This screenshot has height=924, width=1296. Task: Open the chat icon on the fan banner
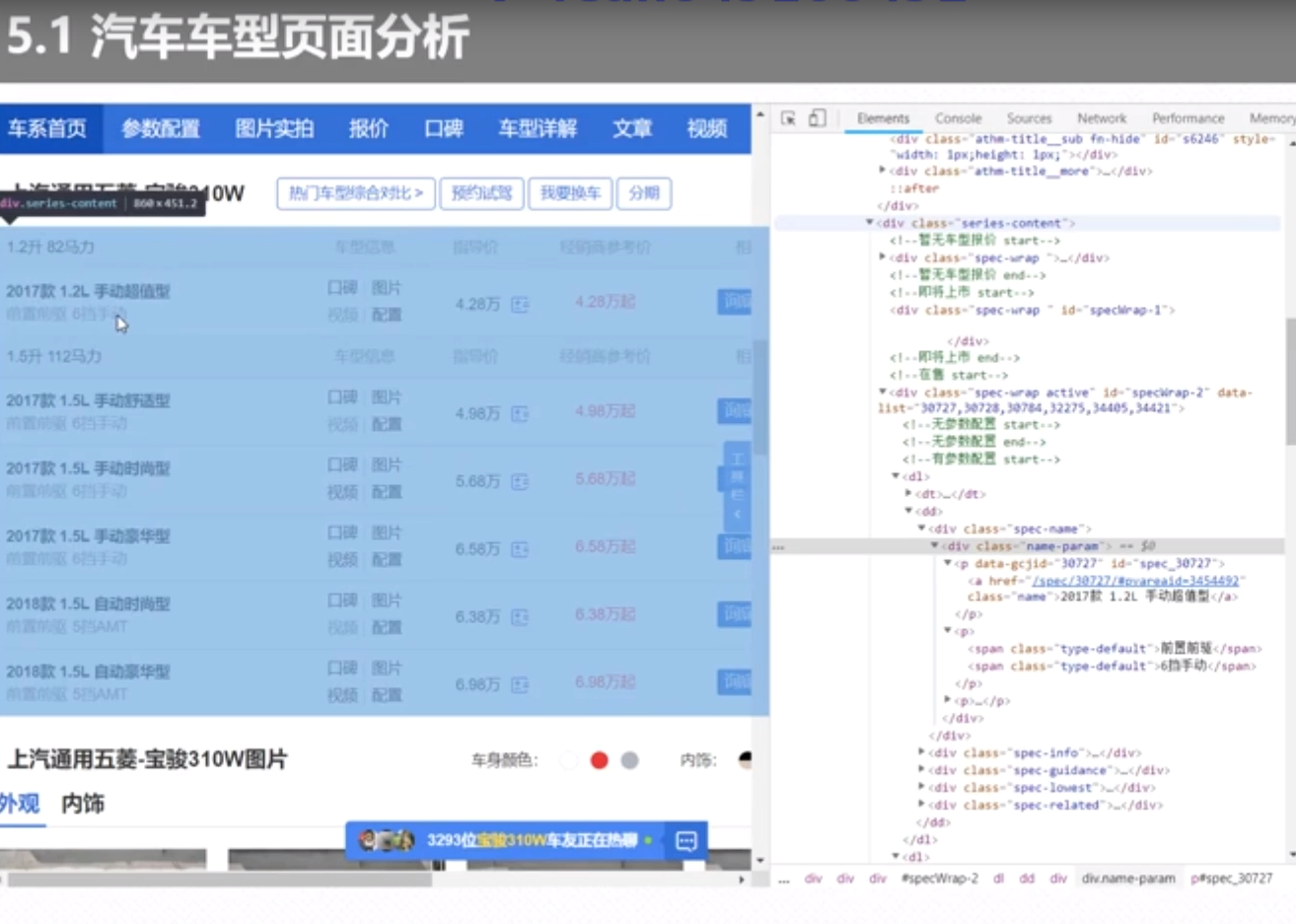tap(686, 841)
